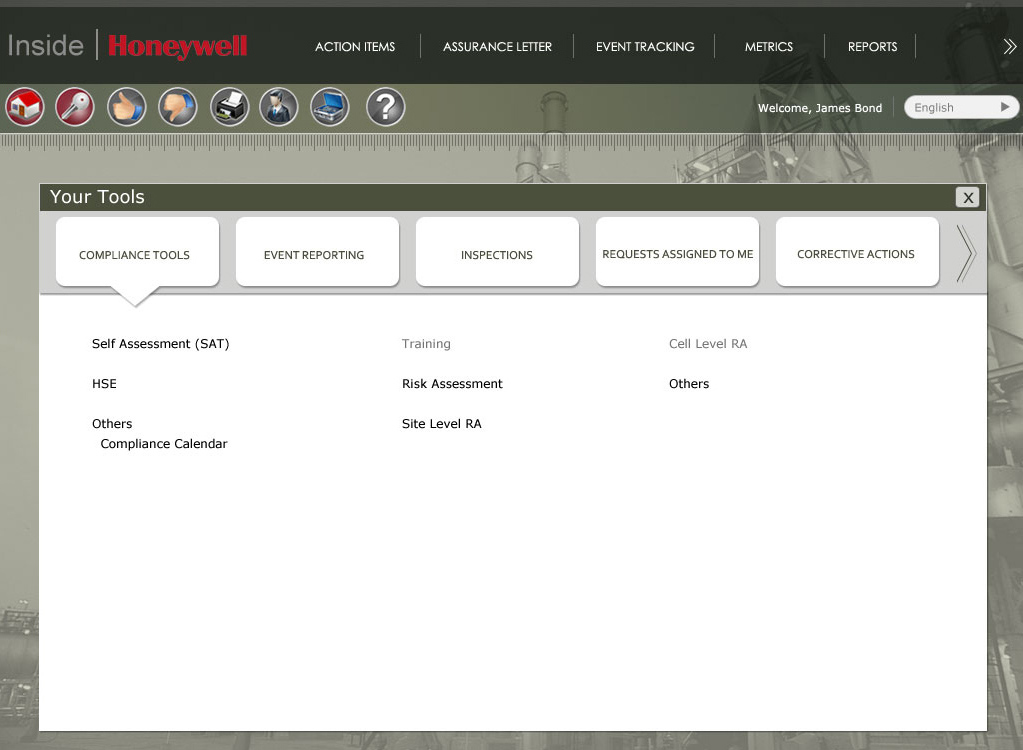Screen dimensions: 1023x750
Task: Click the printer icon
Action: (230, 107)
